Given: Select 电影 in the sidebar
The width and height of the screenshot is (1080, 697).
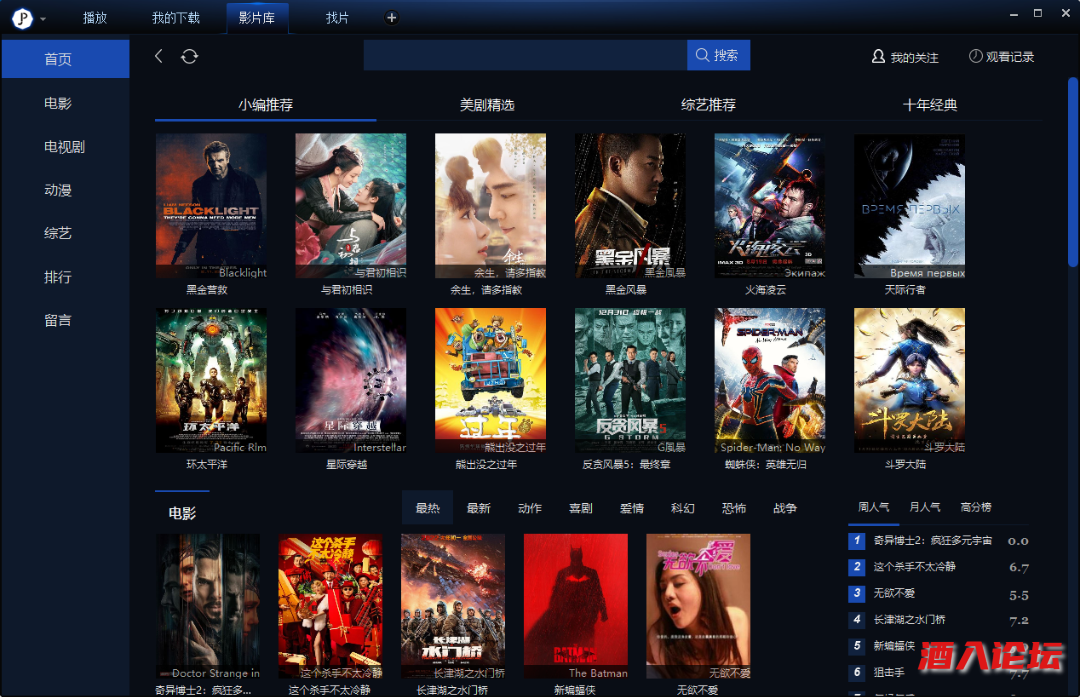Looking at the screenshot, I should pyautogui.click(x=58, y=103).
